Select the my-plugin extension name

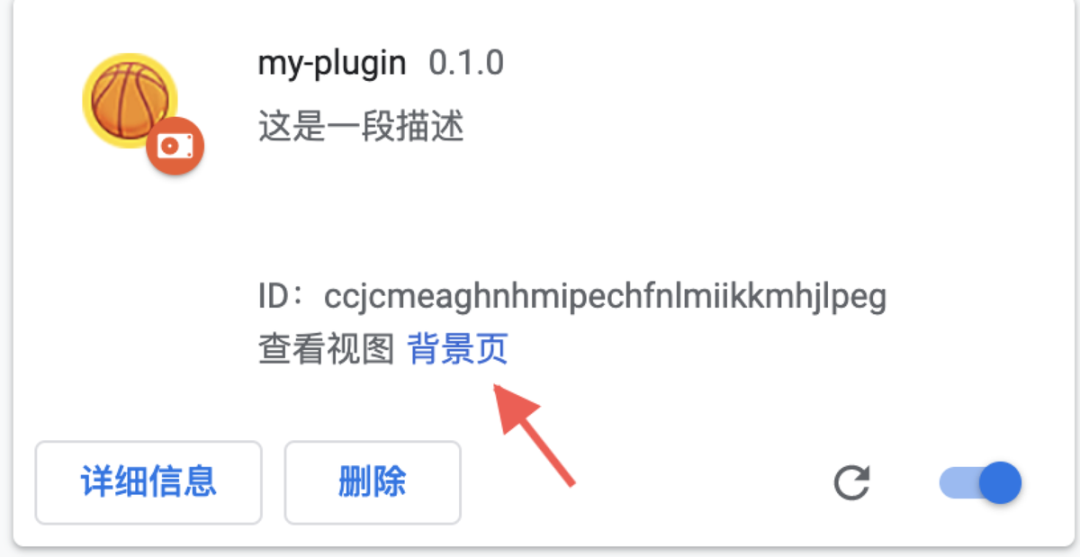(x=332, y=64)
